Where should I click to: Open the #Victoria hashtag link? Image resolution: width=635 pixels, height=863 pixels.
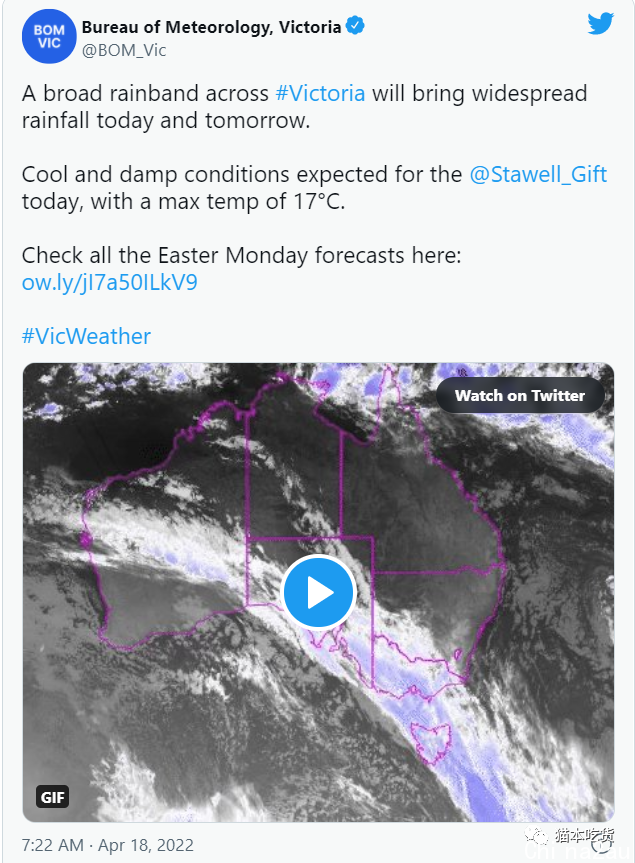click(x=320, y=94)
